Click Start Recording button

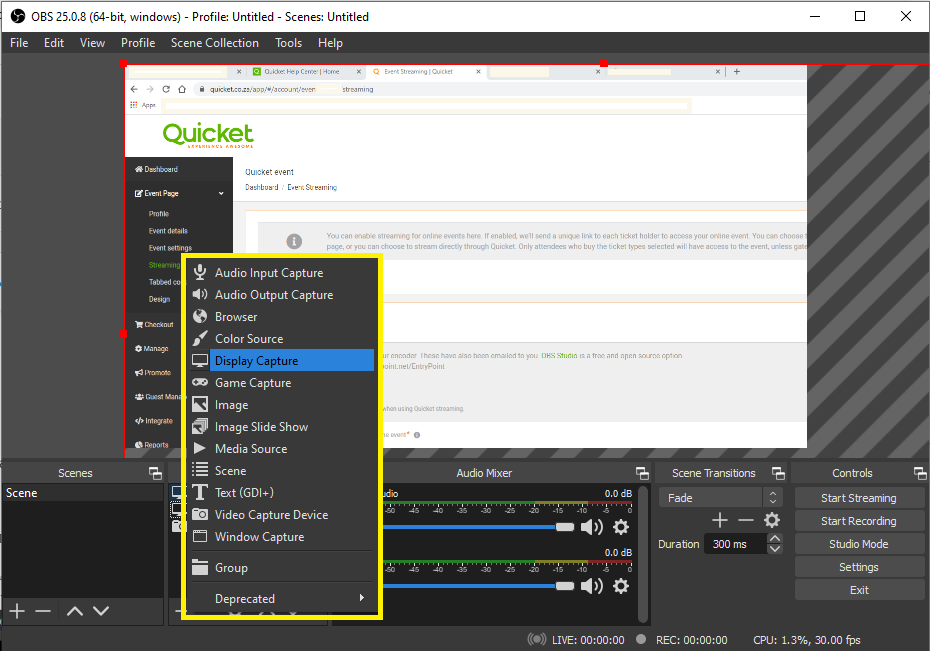pos(858,521)
